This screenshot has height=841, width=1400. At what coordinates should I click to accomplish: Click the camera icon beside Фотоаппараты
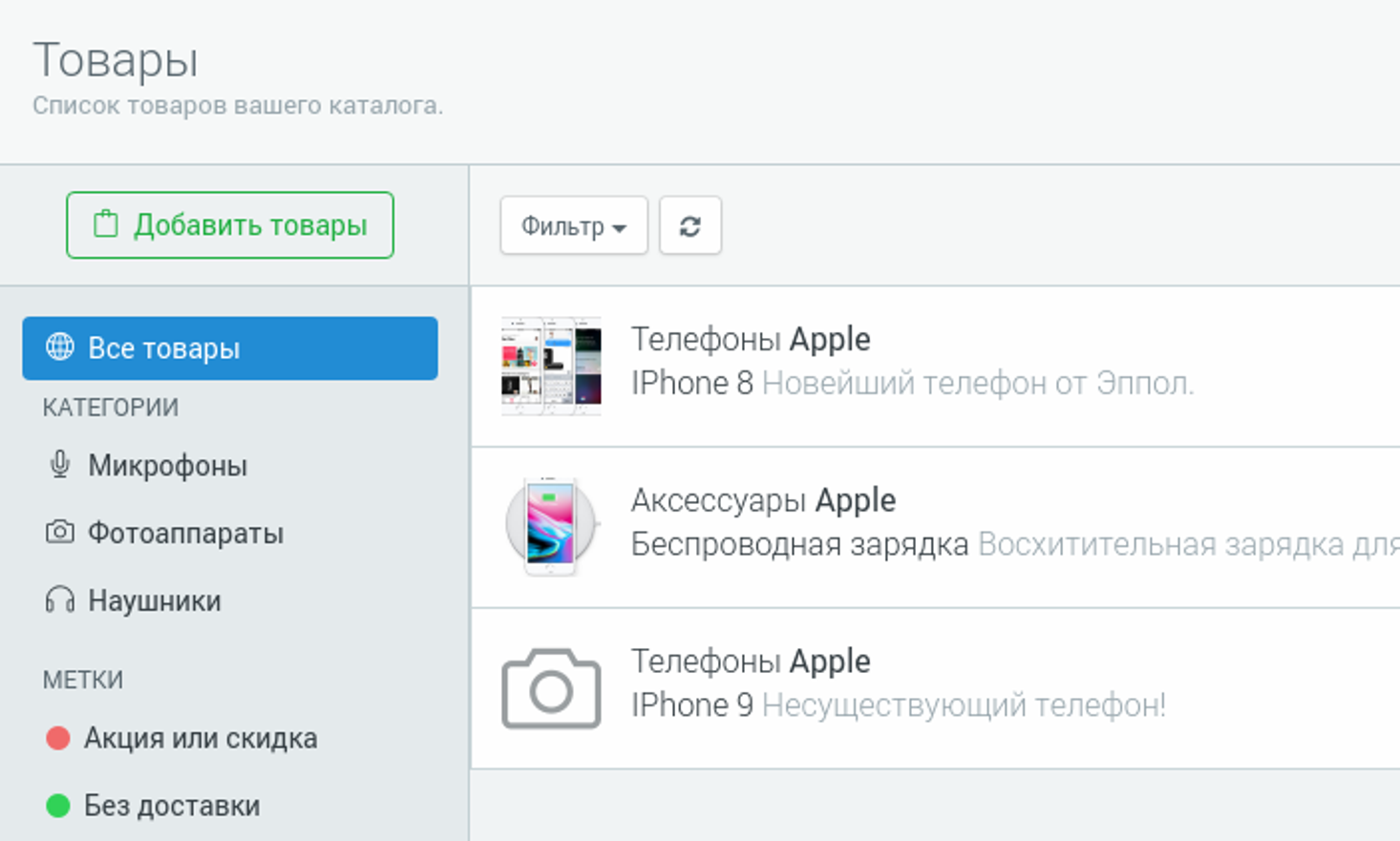(59, 532)
